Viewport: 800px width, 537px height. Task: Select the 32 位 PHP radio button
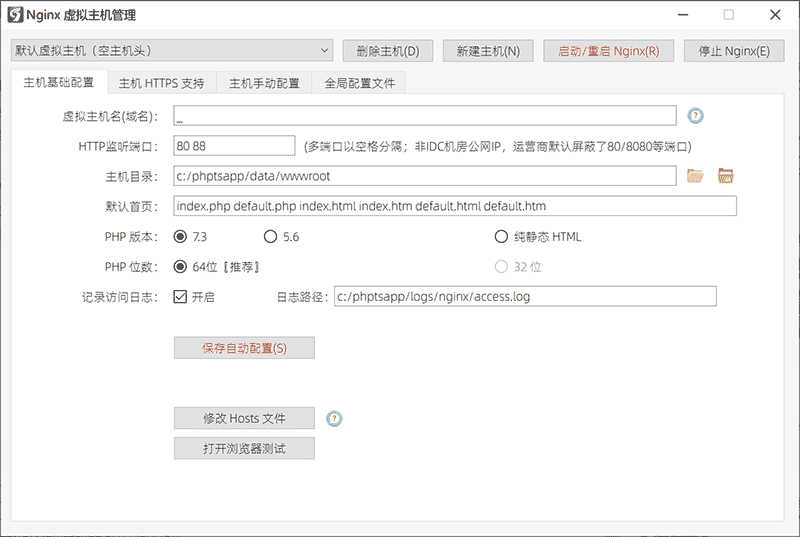tap(501, 267)
